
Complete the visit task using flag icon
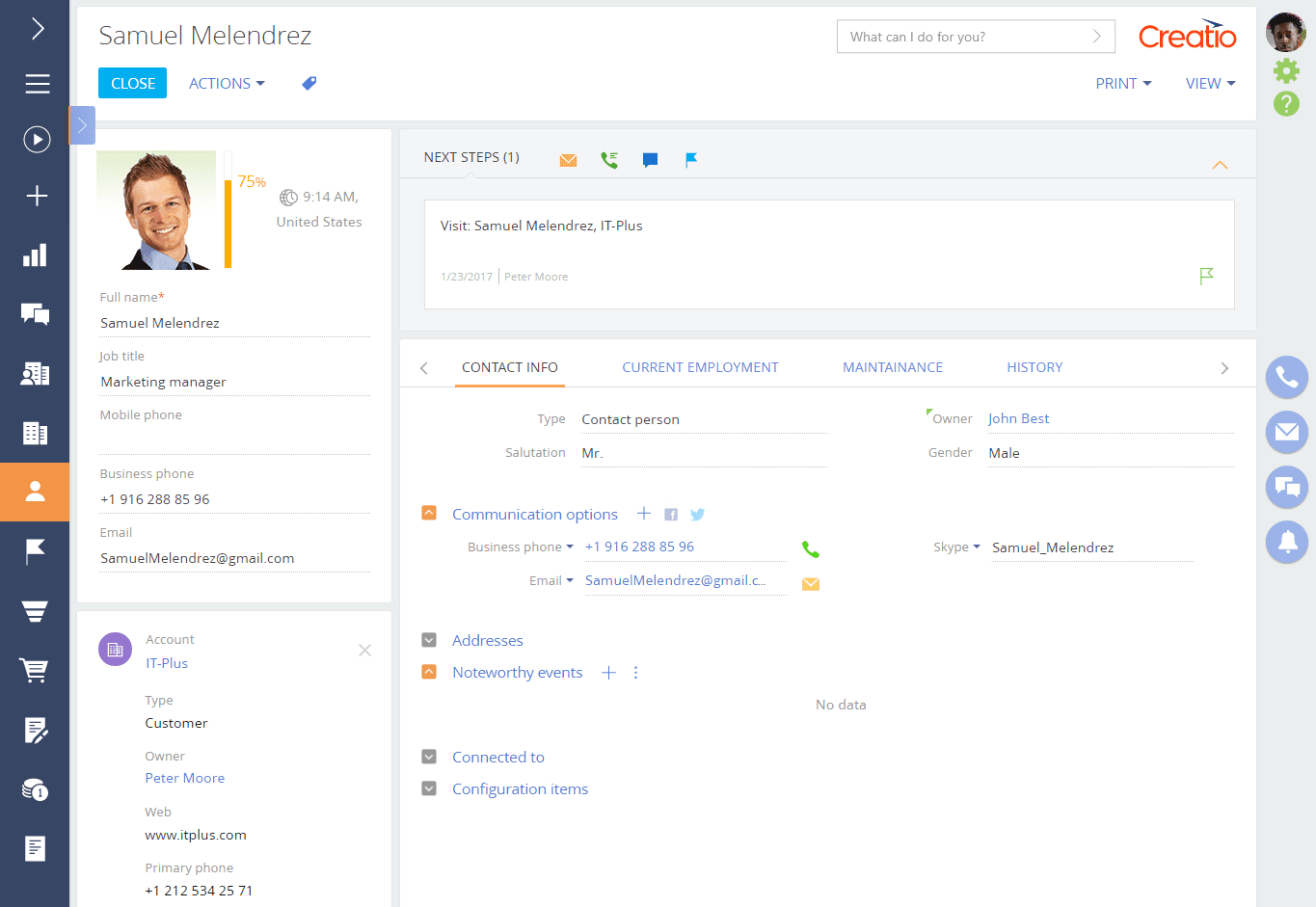[x=1206, y=277]
